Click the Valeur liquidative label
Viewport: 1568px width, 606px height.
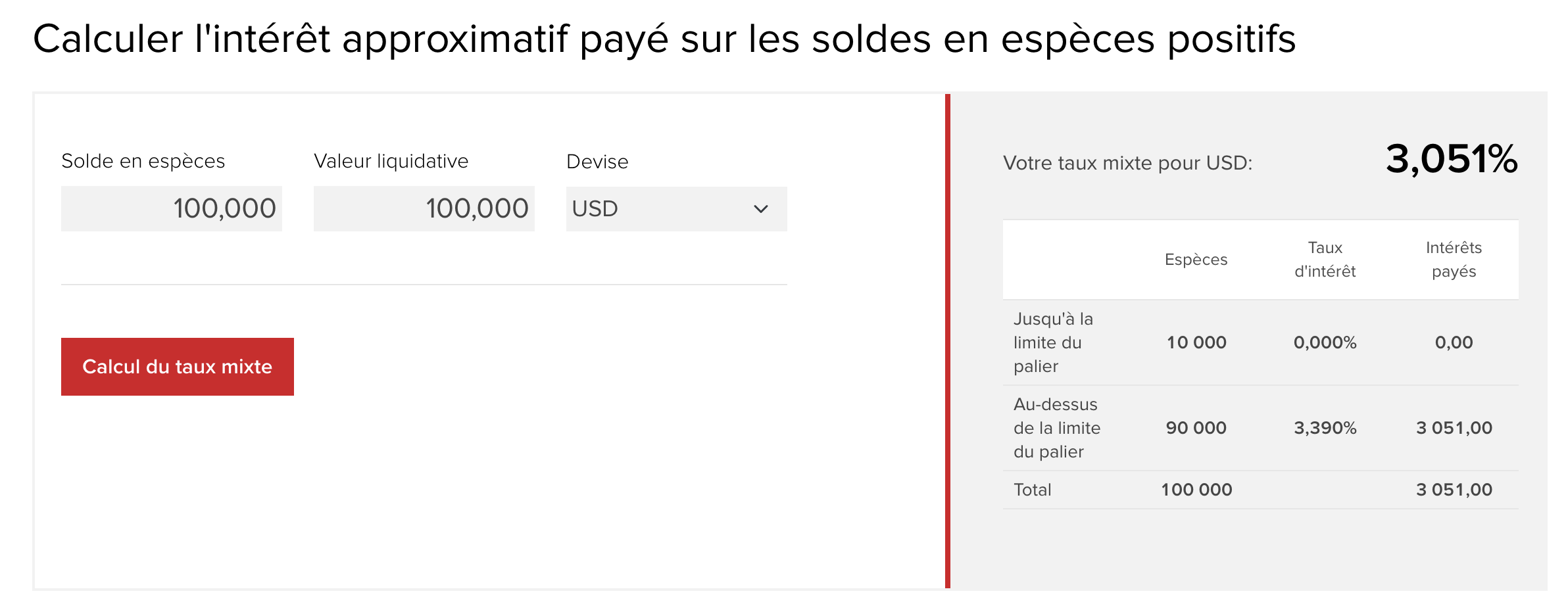[x=391, y=161]
